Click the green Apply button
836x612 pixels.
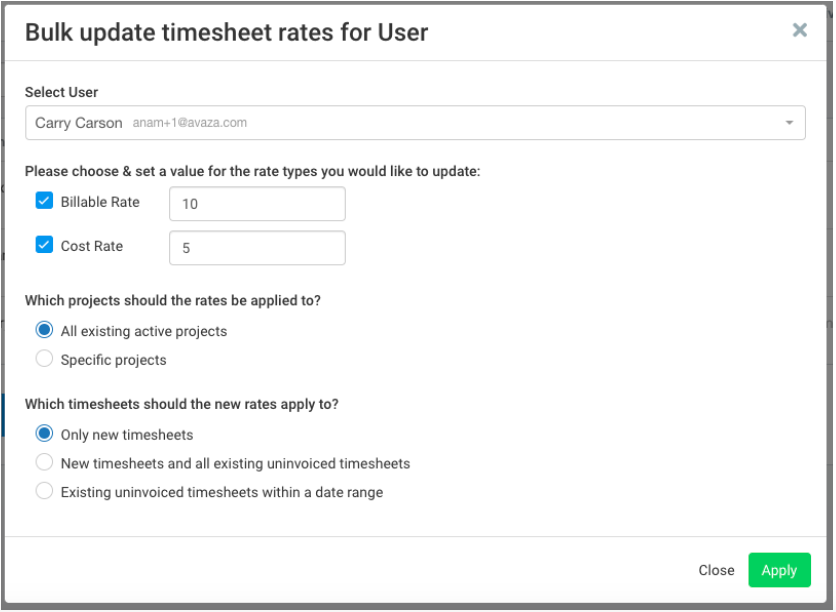click(778, 570)
